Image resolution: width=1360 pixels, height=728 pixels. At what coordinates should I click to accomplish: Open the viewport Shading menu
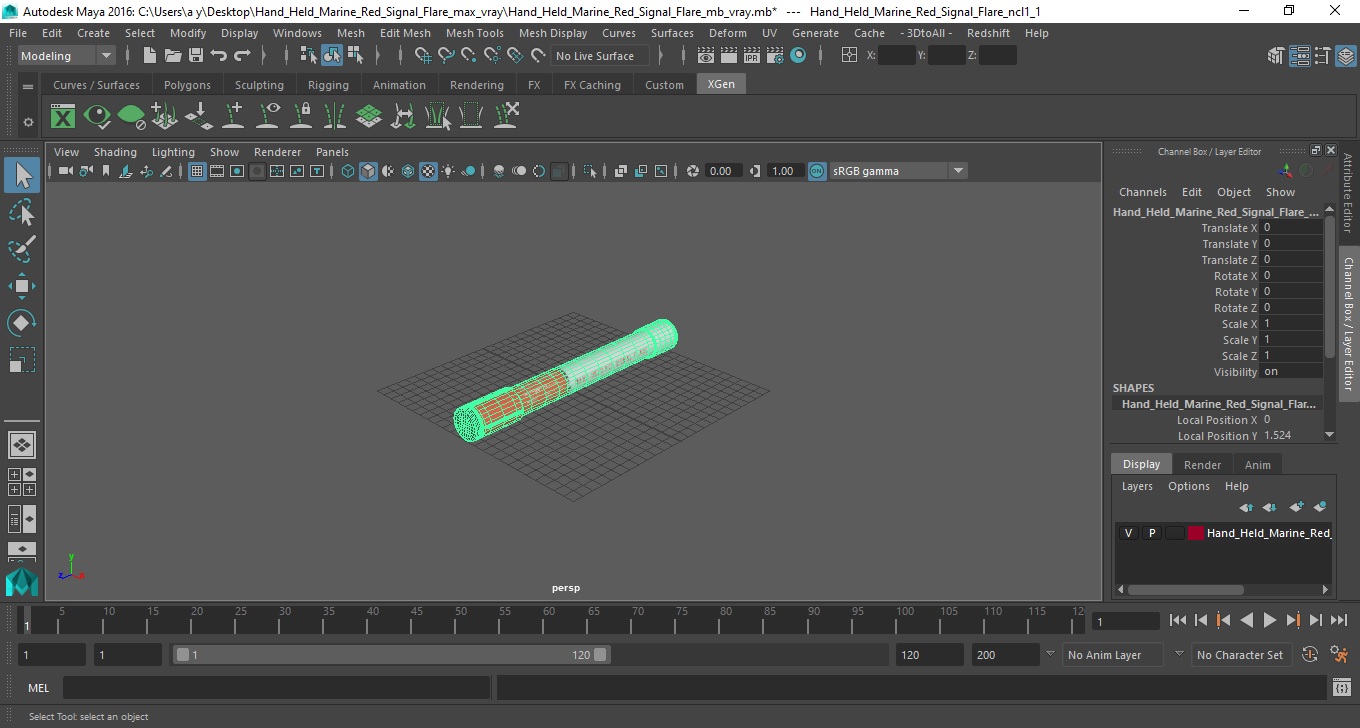pyautogui.click(x=115, y=152)
